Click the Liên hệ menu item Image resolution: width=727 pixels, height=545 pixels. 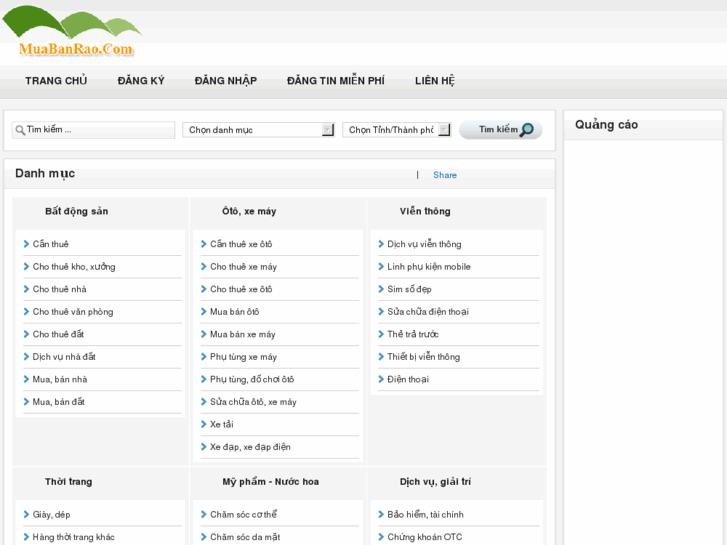pyautogui.click(x=434, y=81)
